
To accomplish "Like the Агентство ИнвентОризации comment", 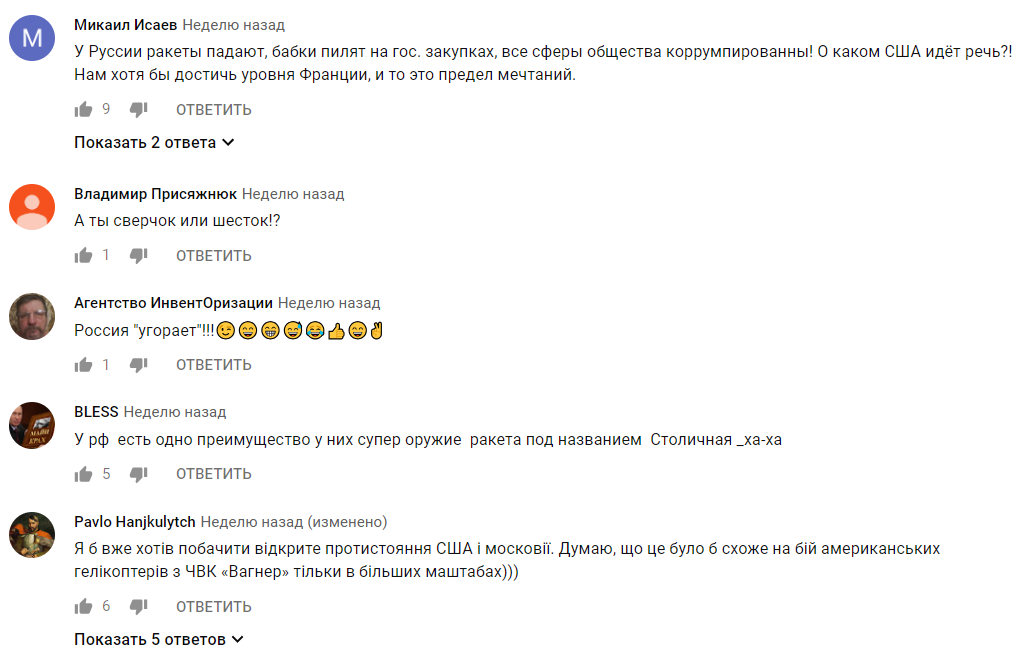I will [83, 364].
